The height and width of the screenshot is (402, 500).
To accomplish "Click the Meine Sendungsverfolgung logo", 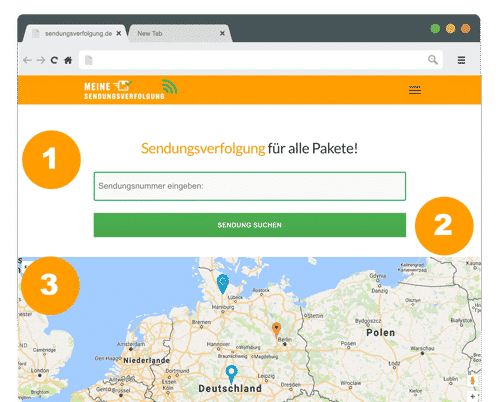I will (130, 90).
